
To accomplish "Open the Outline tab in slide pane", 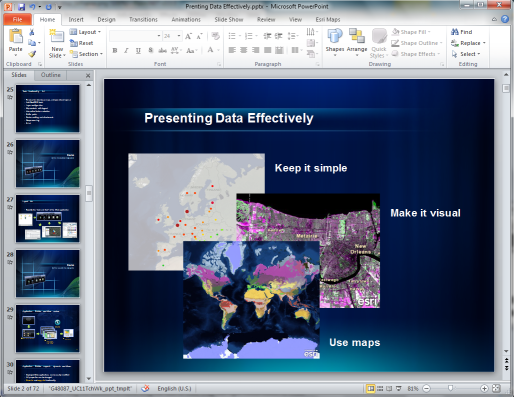I will [51, 75].
